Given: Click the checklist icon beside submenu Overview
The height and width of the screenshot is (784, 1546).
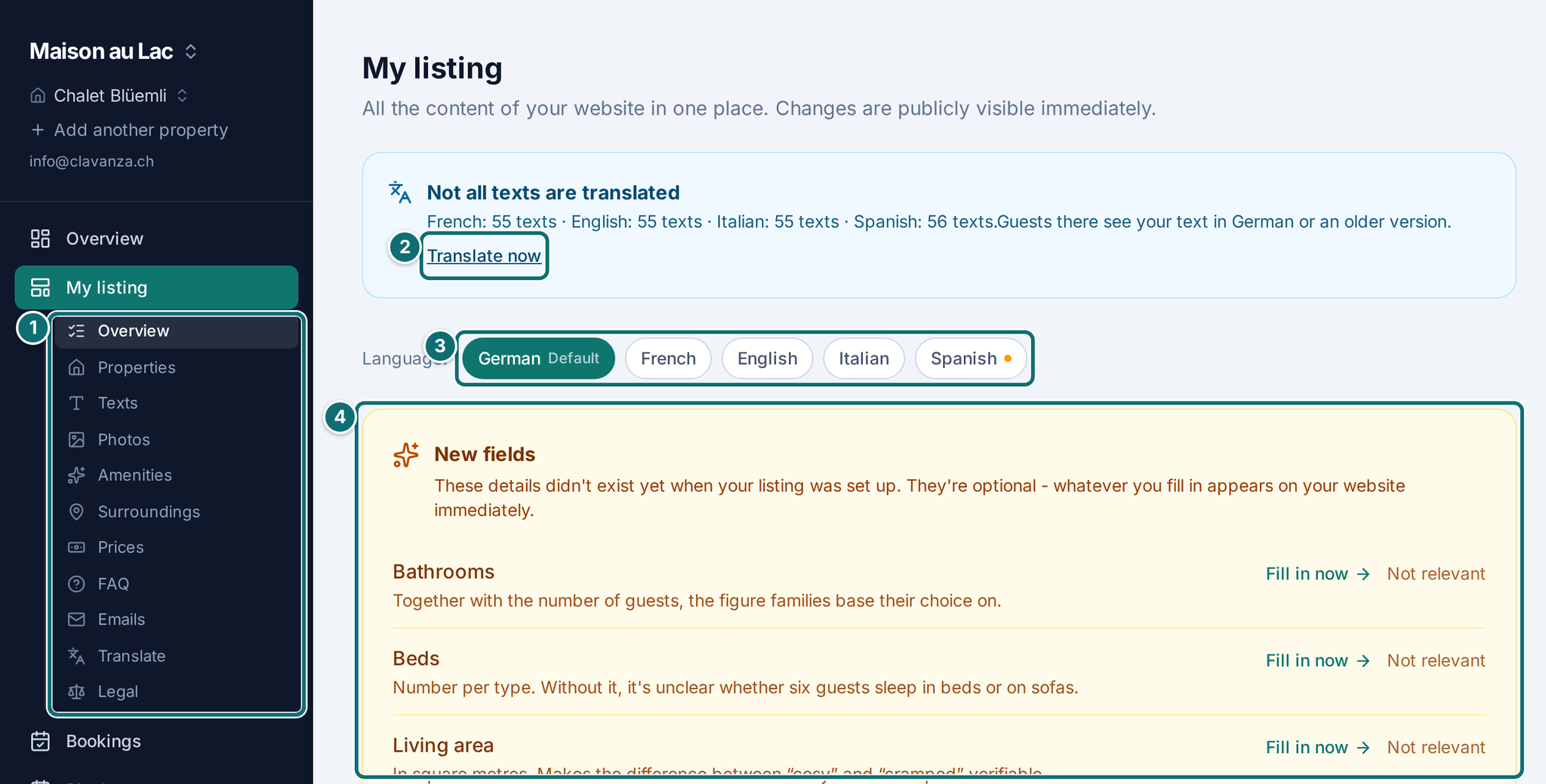Looking at the screenshot, I should [x=76, y=331].
